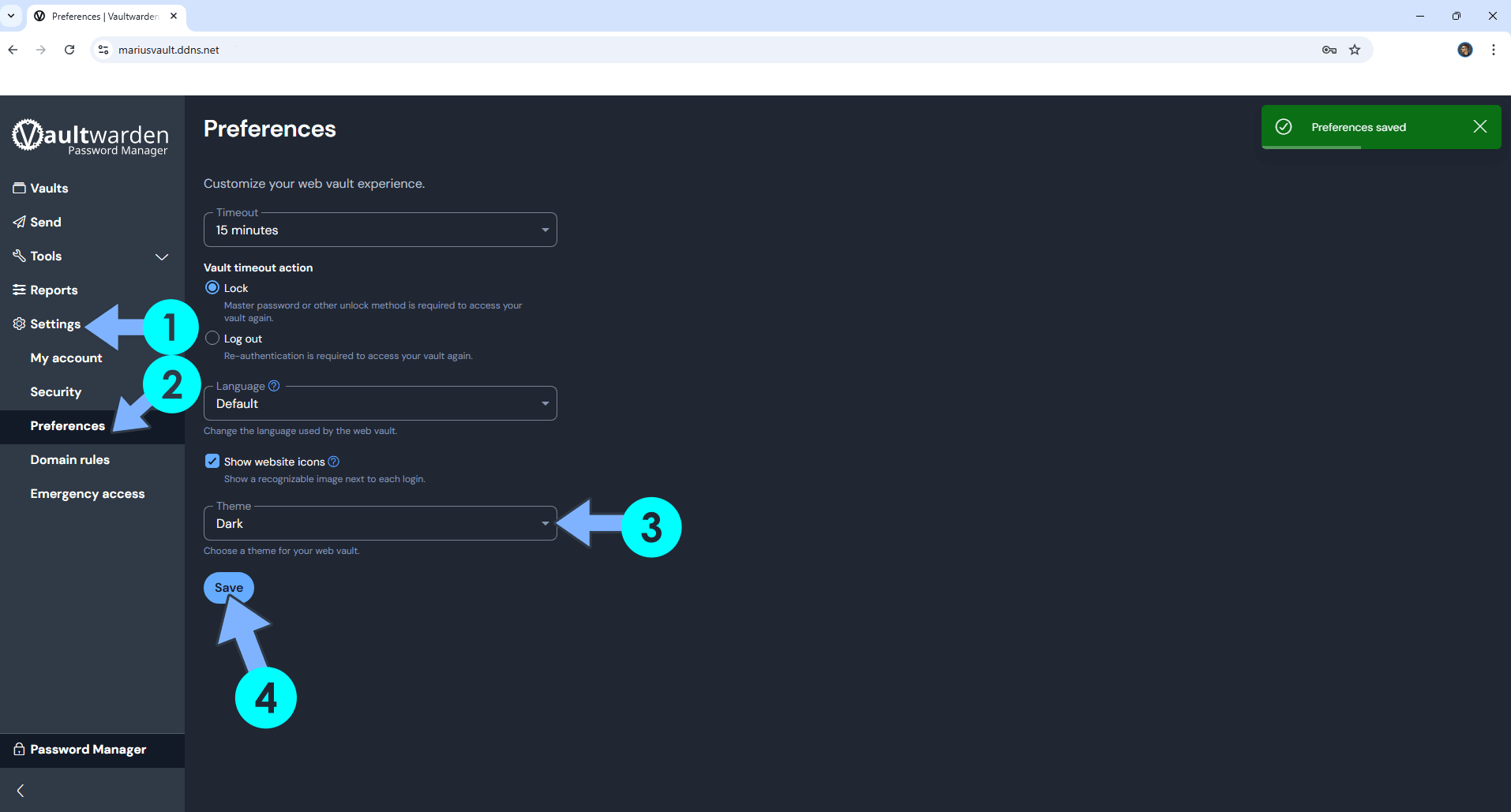Open the Language dropdown
1511x812 pixels.
pos(380,404)
